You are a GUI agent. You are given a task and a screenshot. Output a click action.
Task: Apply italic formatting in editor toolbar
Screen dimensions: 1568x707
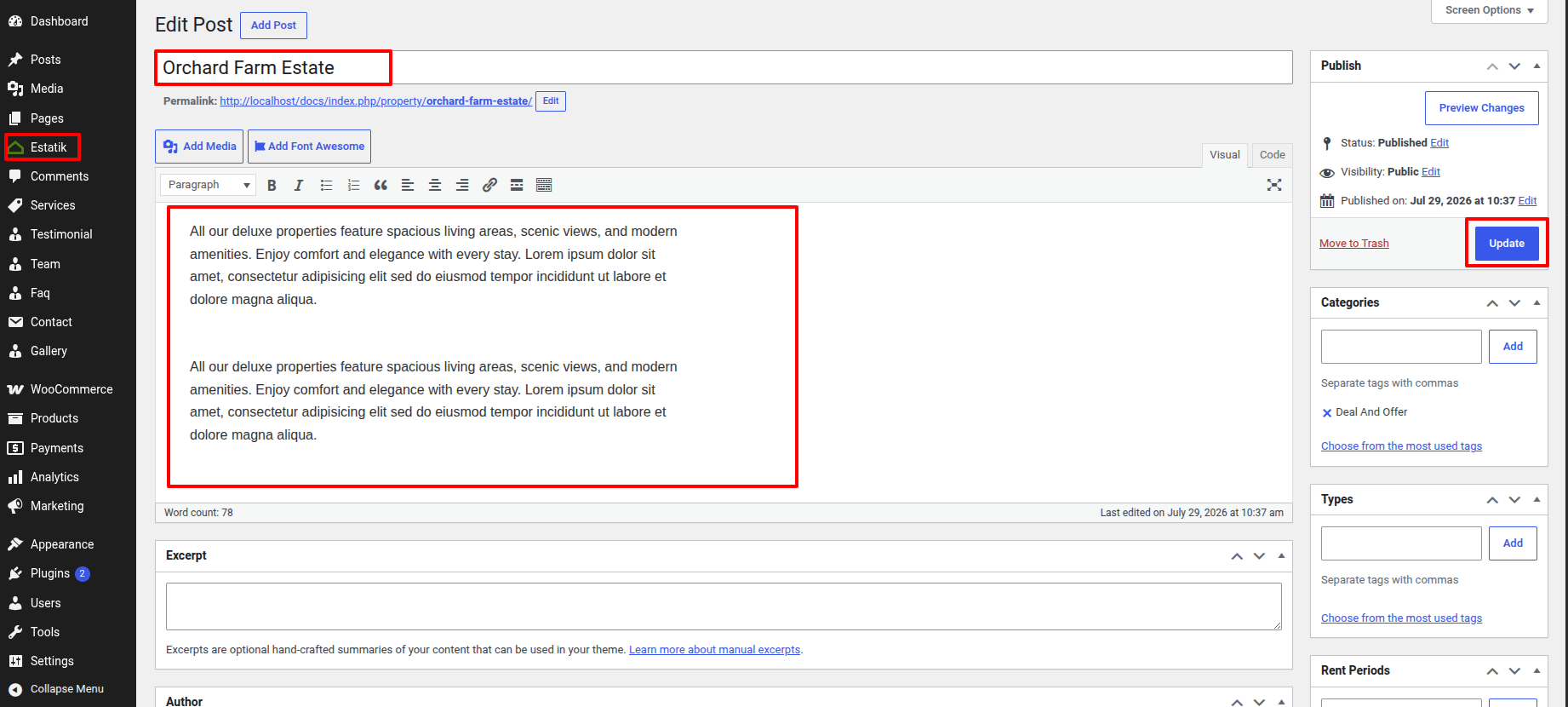[299, 185]
